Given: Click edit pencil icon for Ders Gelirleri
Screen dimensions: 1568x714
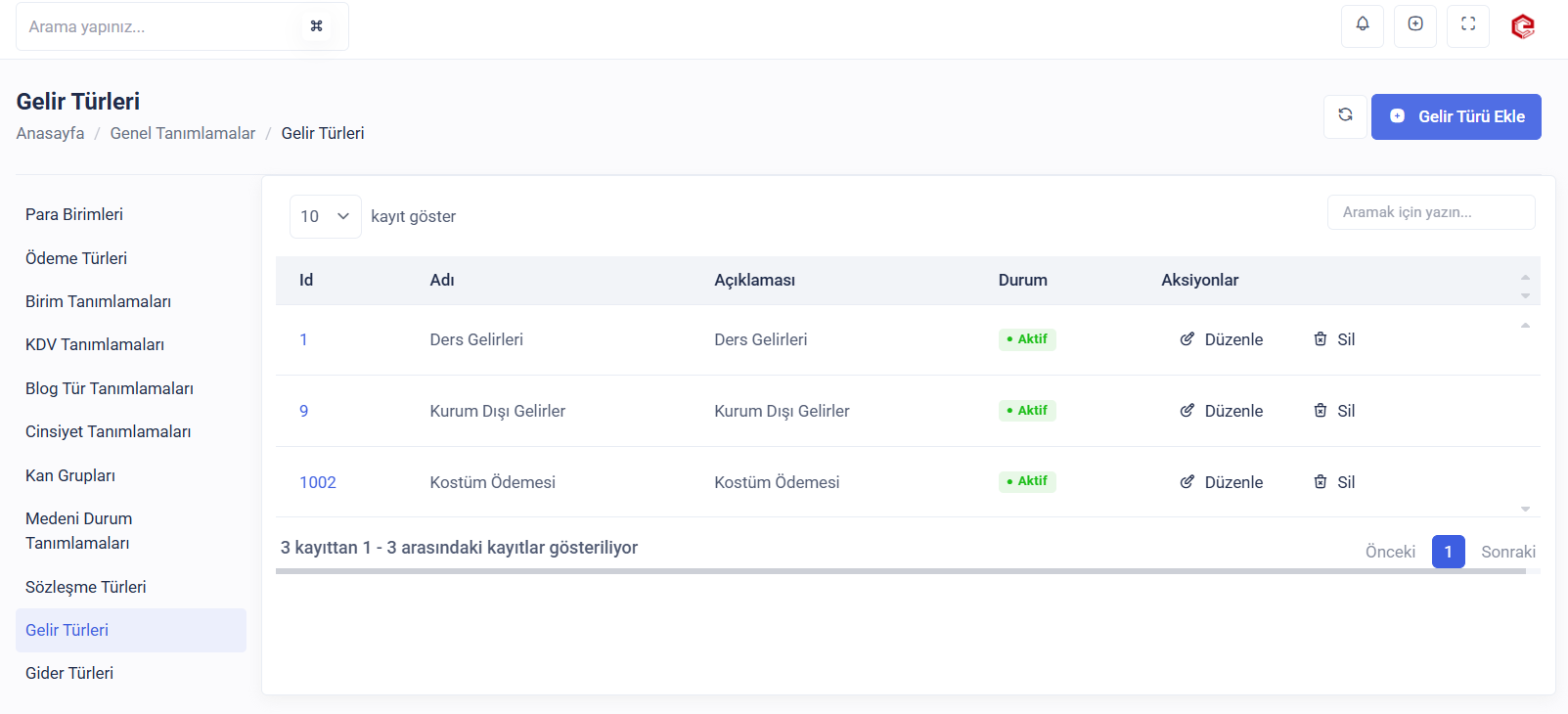Looking at the screenshot, I should [1187, 339].
